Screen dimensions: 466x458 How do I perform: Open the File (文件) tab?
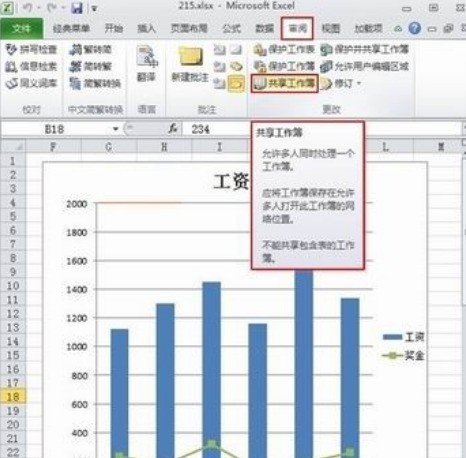point(22,29)
